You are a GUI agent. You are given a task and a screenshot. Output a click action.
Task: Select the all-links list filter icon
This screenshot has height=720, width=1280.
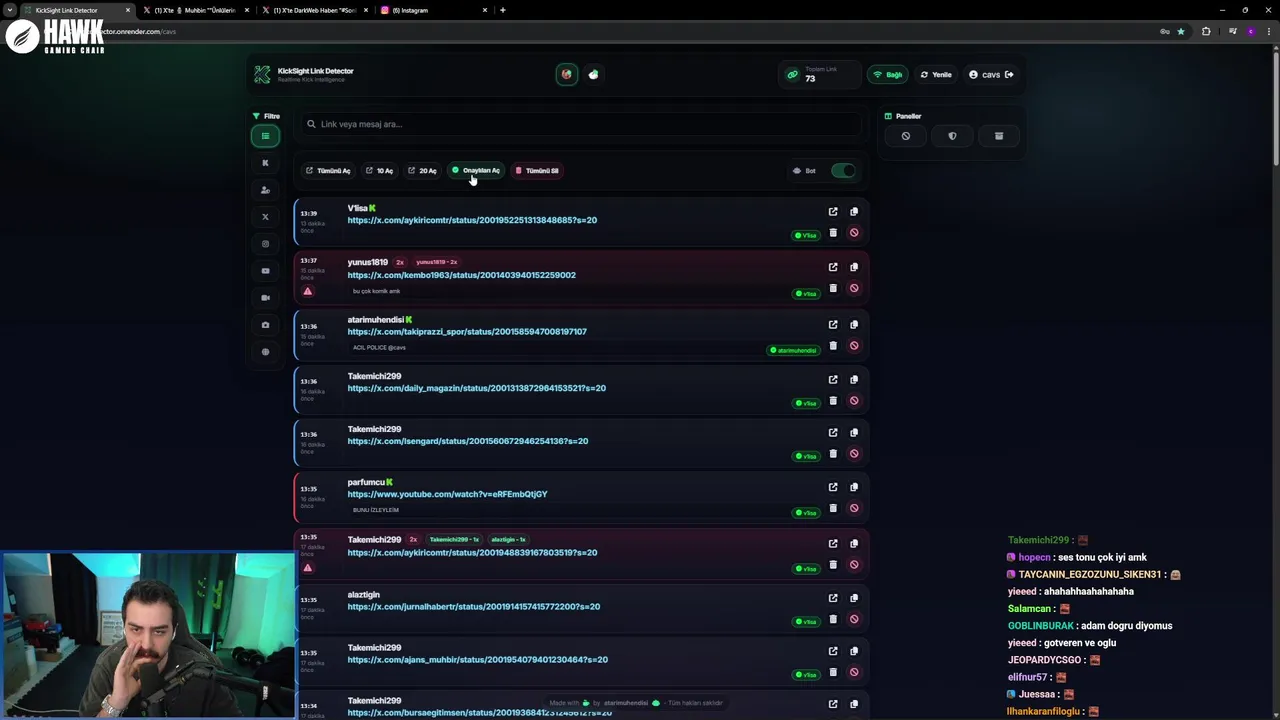click(265, 136)
